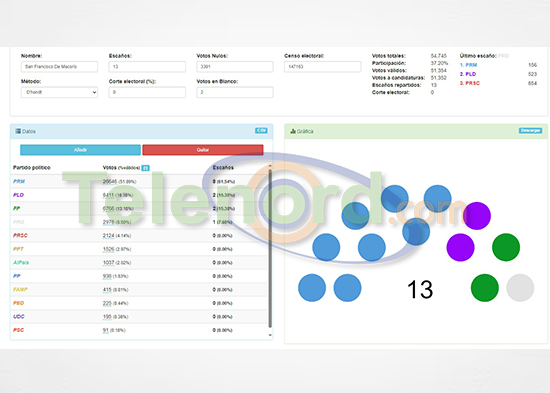Click the CSV export icon in Datos panel
The image size is (550, 393).
click(x=261, y=131)
